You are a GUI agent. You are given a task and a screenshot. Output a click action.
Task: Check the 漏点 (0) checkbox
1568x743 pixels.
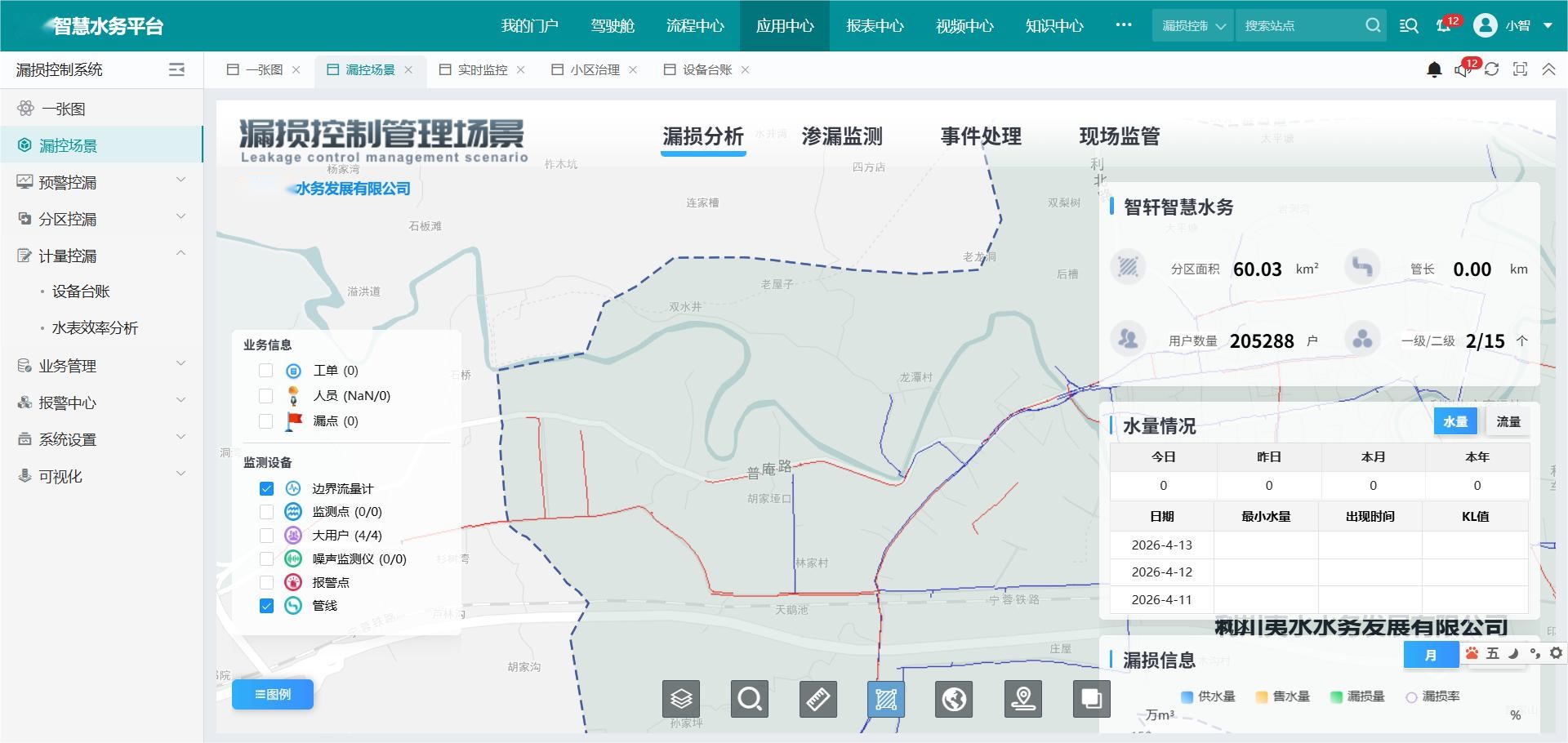(265, 421)
